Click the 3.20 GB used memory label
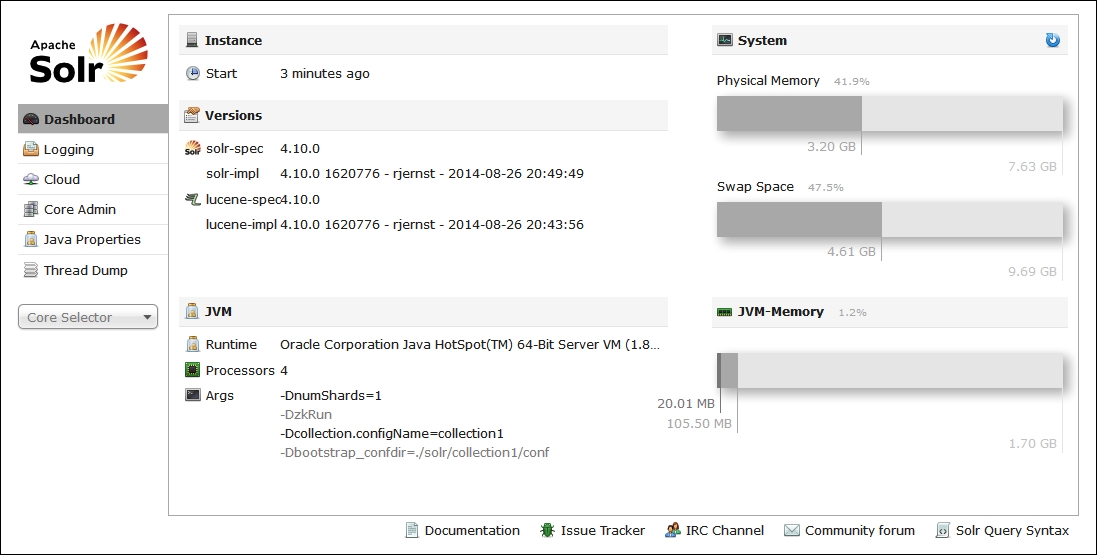Image resolution: width=1097 pixels, height=555 pixels. coord(831,147)
